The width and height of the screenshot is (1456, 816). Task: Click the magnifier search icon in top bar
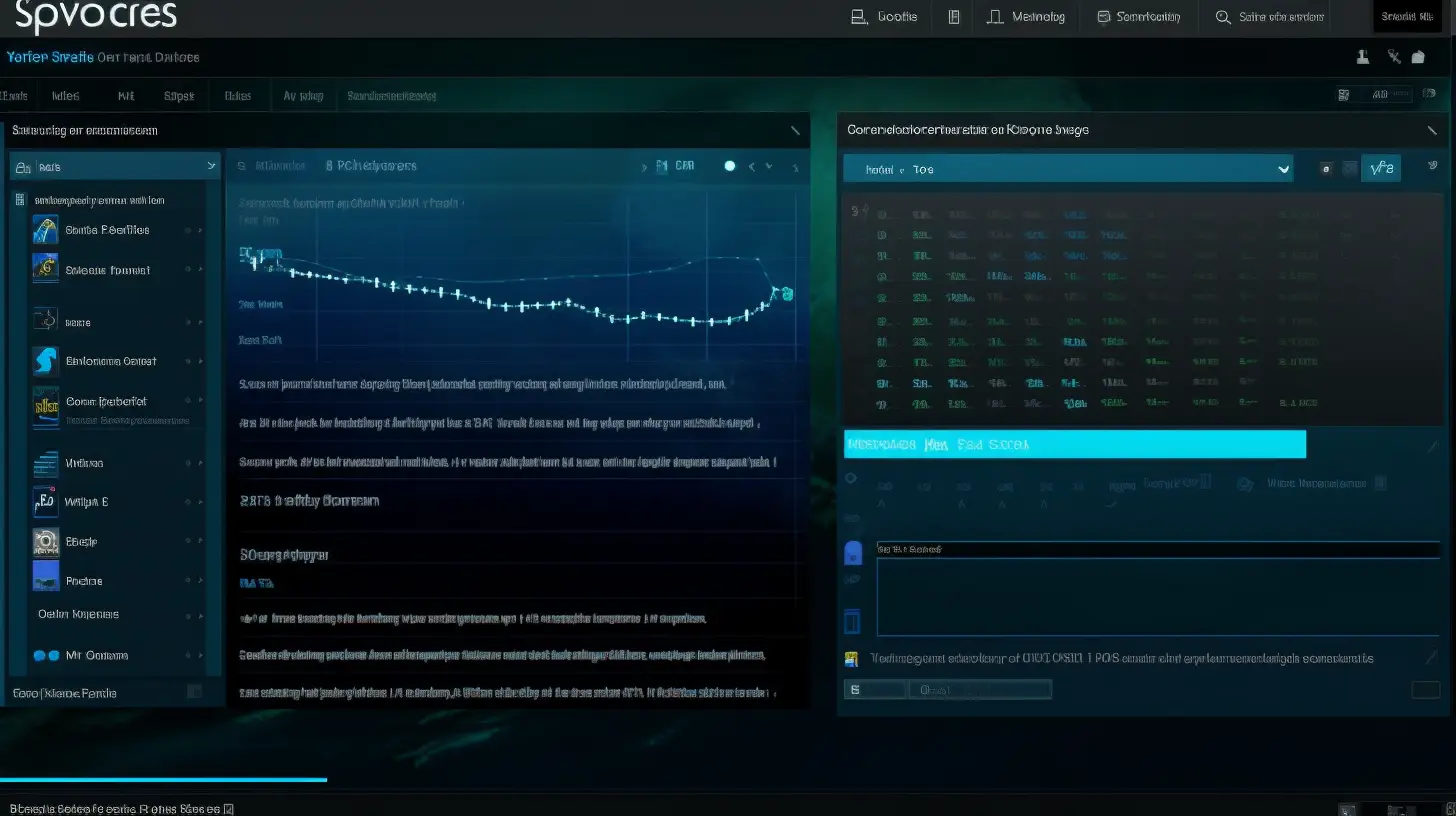click(x=1222, y=17)
